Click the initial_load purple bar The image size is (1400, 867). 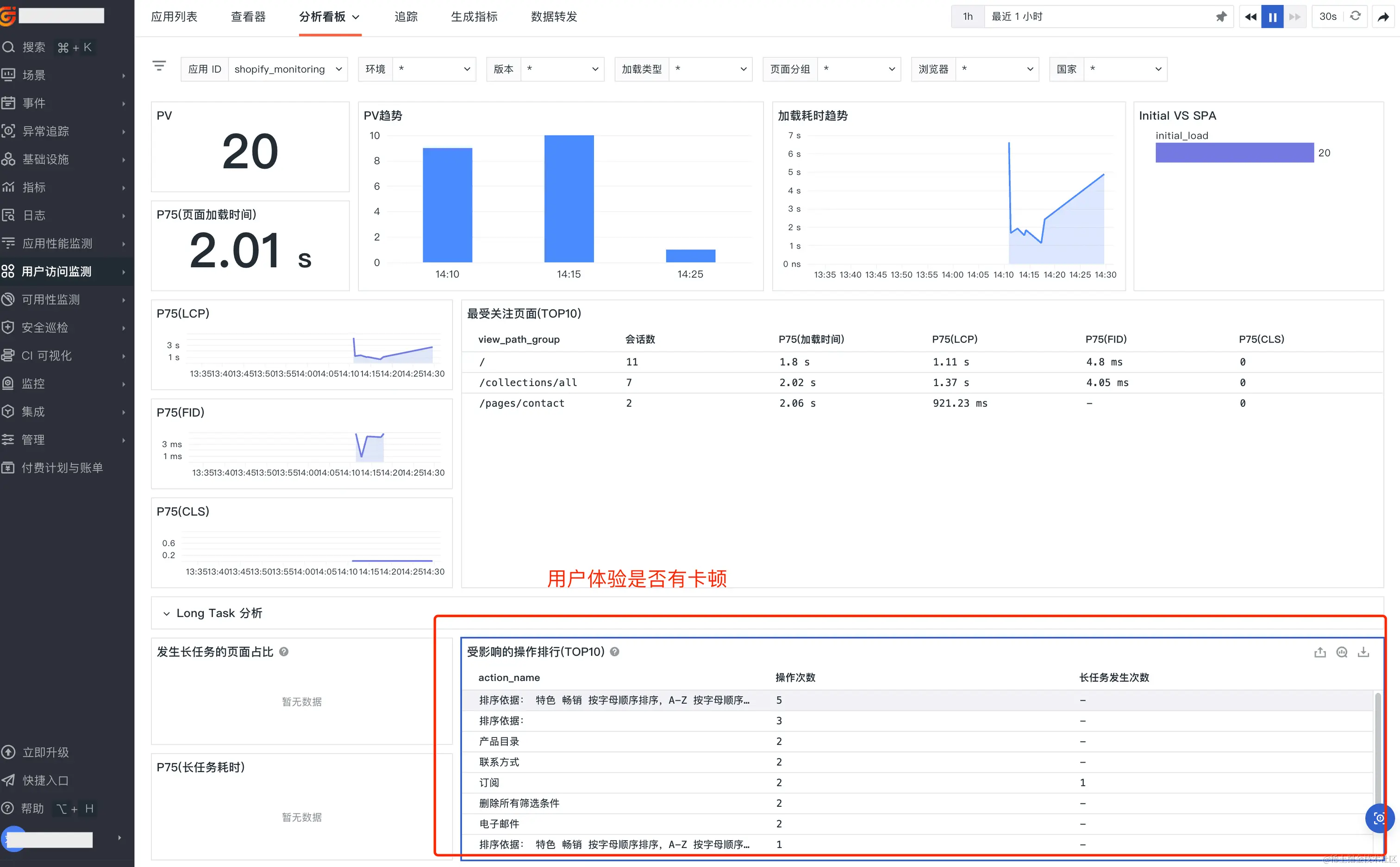[1234, 153]
